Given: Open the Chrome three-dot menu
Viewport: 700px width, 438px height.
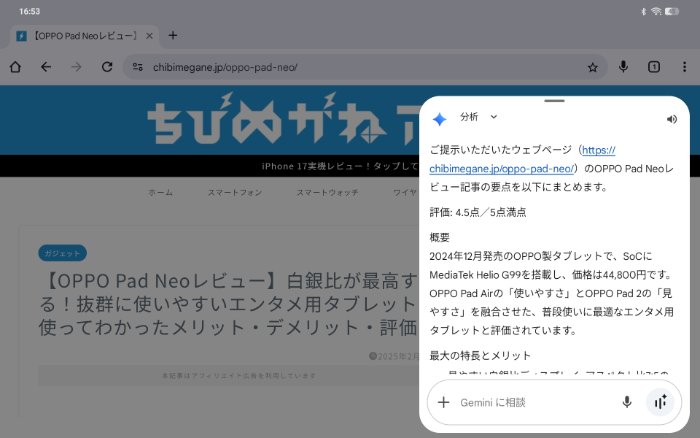Looking at the screenshot, I should [x=683, y=67].
